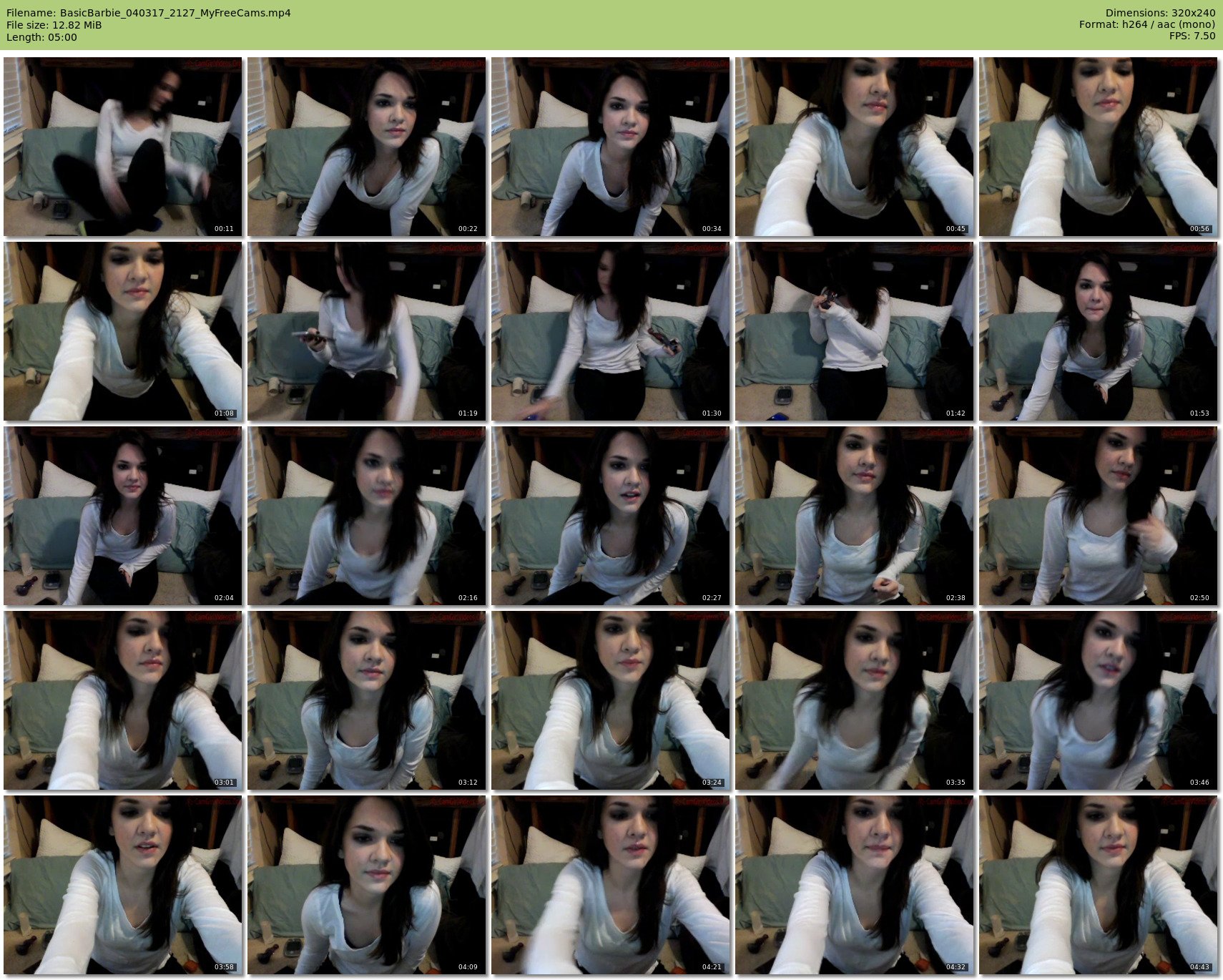Click the 'Length: 05:00' text
The image size is (1223, 980).
(x=41, y=37)
